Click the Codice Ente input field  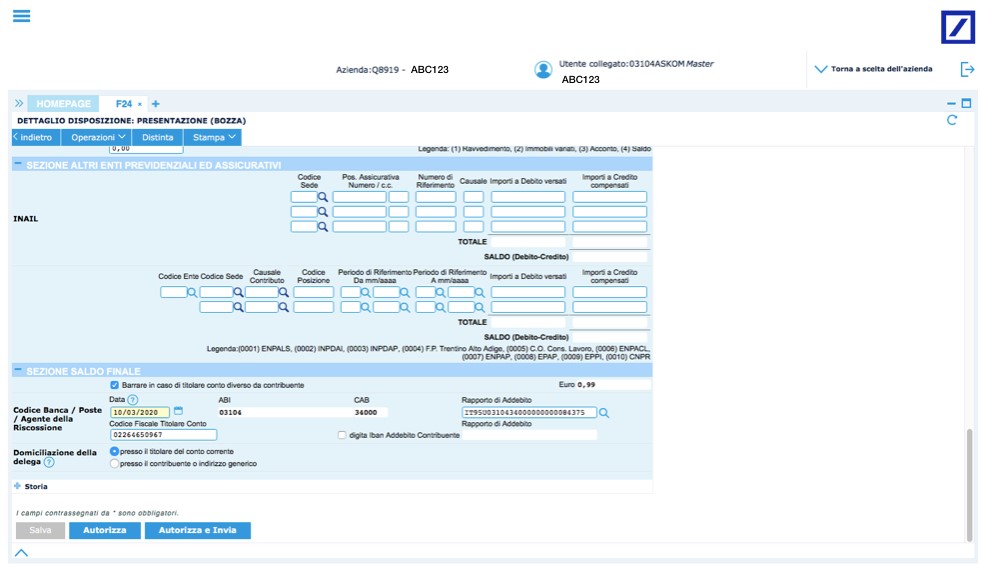(x=173, y=292)
